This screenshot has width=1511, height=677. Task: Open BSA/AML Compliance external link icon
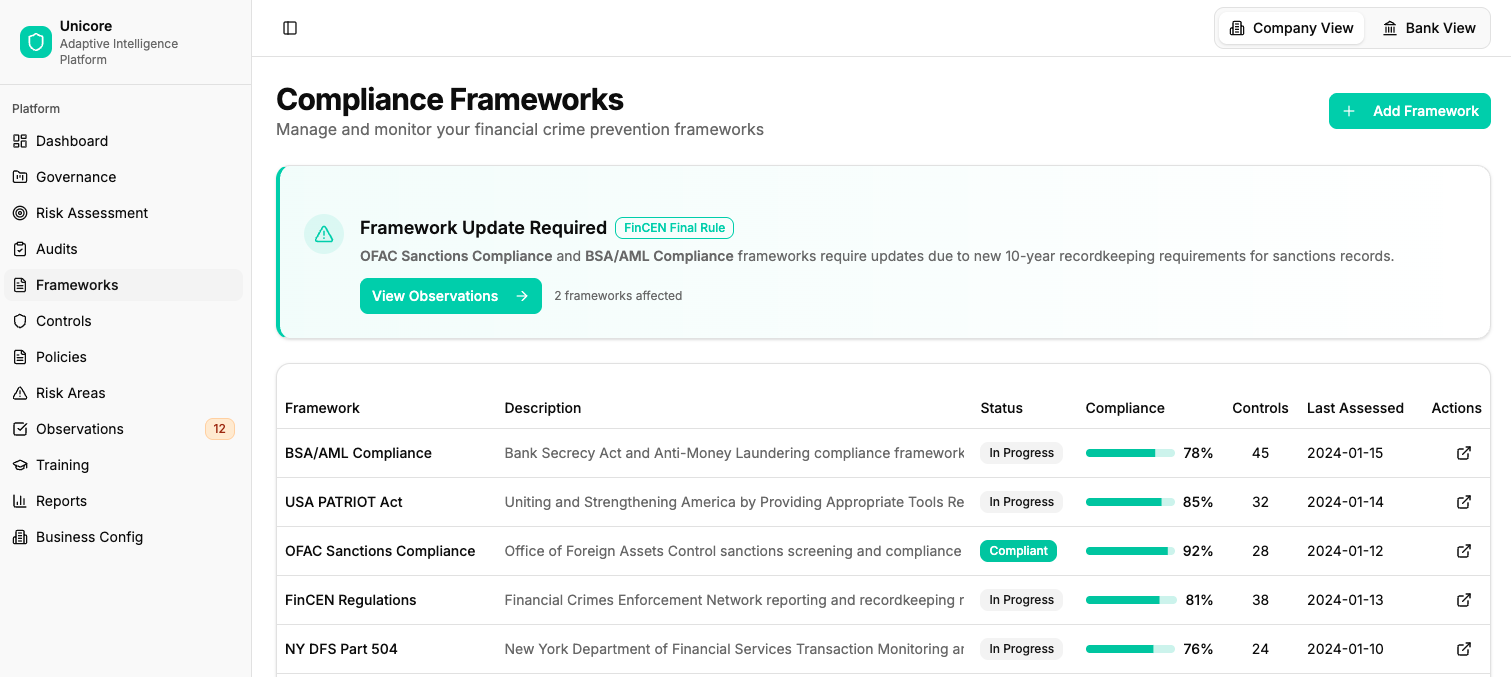coord(1463,453)
